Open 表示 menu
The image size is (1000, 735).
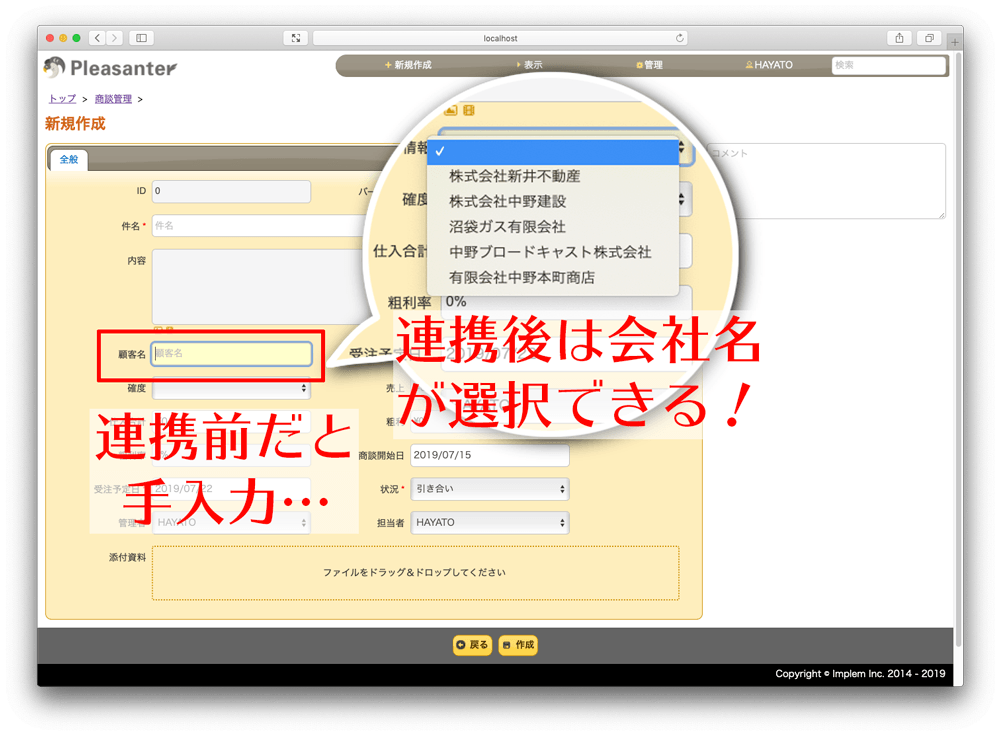(529, 65)
